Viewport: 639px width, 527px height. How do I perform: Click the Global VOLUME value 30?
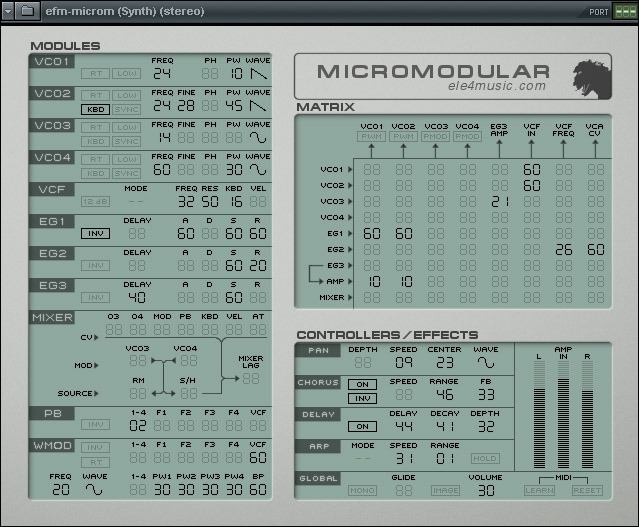pos(486,491)
